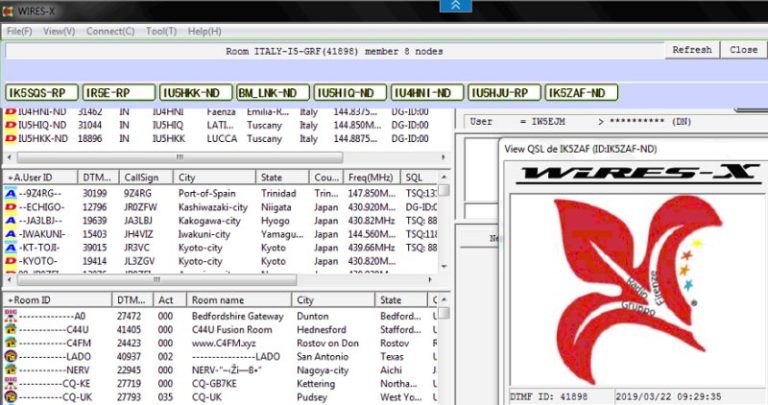
Task: Sort by +A.User ID column header
Action: (40, 177)
